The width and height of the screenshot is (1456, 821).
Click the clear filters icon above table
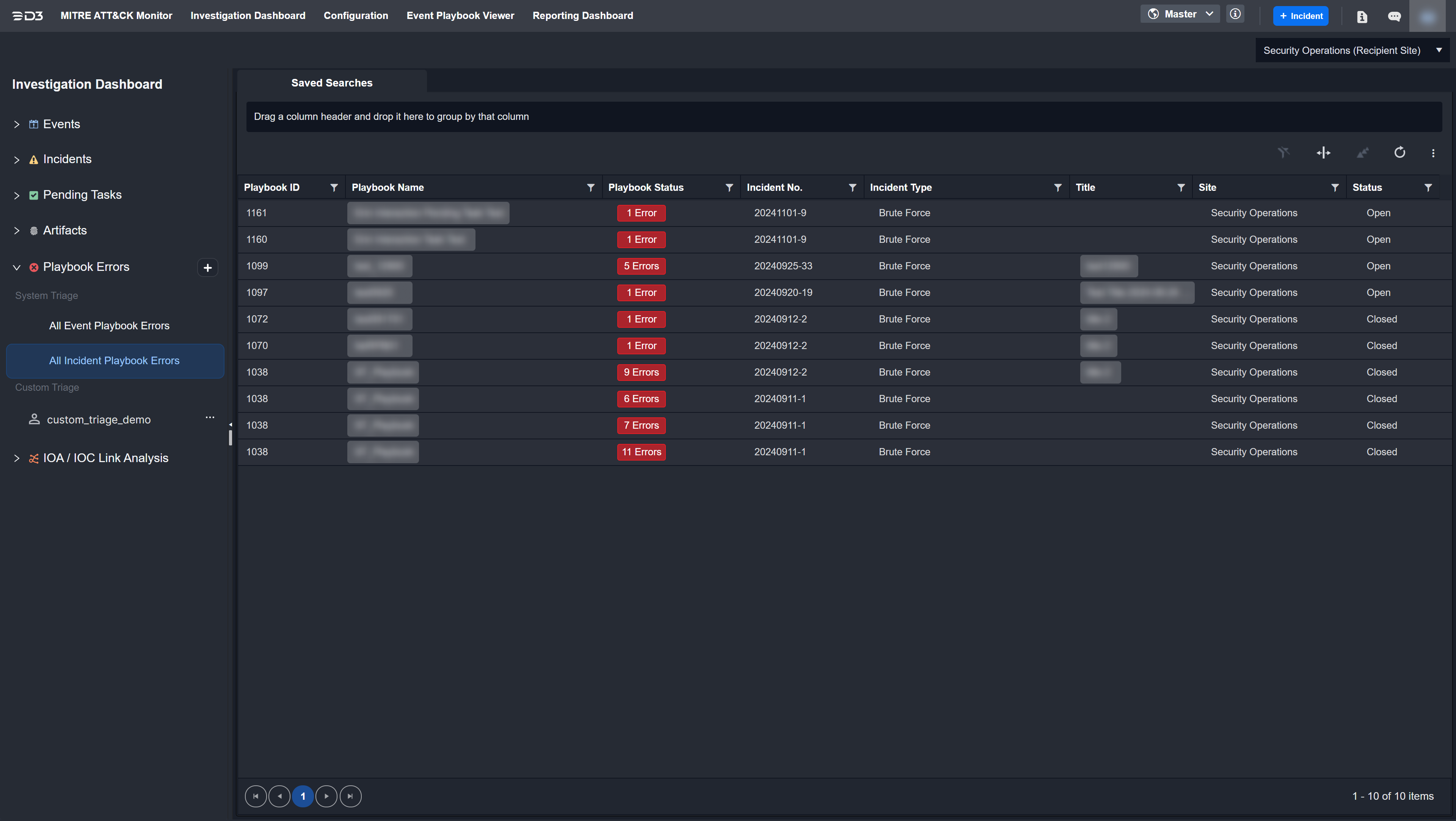click(1283, 153)
